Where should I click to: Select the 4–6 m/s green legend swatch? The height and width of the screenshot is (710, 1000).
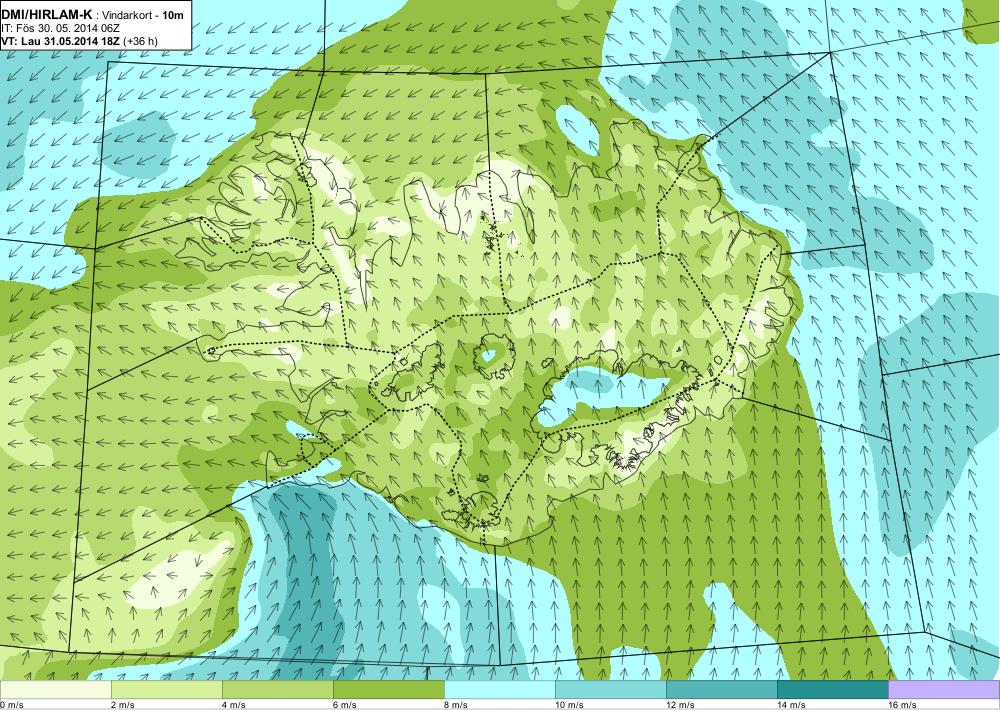[277, 690]
